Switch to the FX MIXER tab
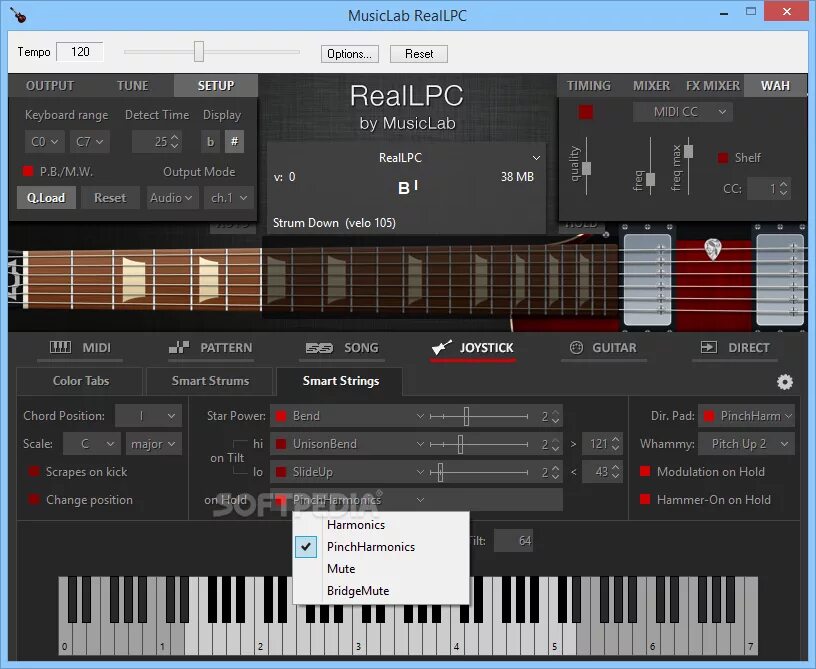 (x=713, y=86)
